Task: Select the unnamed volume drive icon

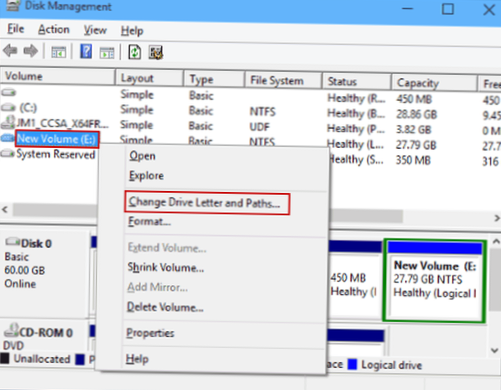Action: [x=8, y=92]
